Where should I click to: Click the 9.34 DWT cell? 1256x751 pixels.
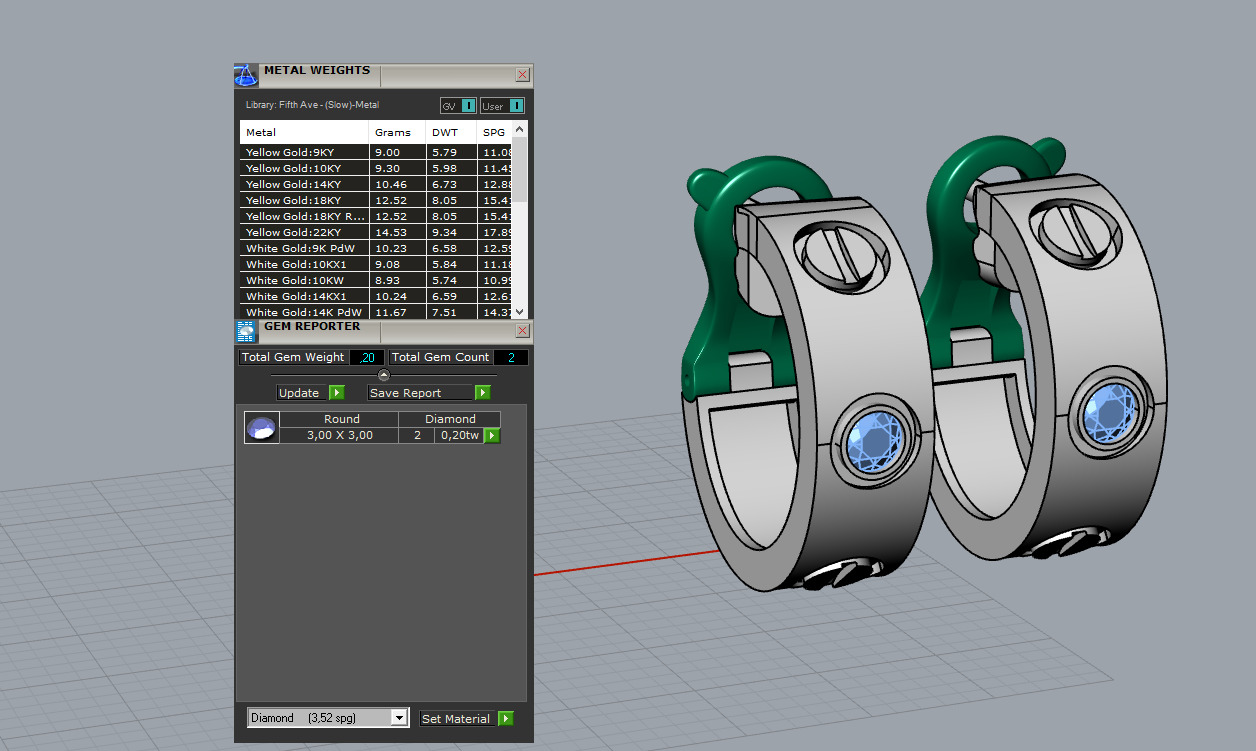[452, 232]
